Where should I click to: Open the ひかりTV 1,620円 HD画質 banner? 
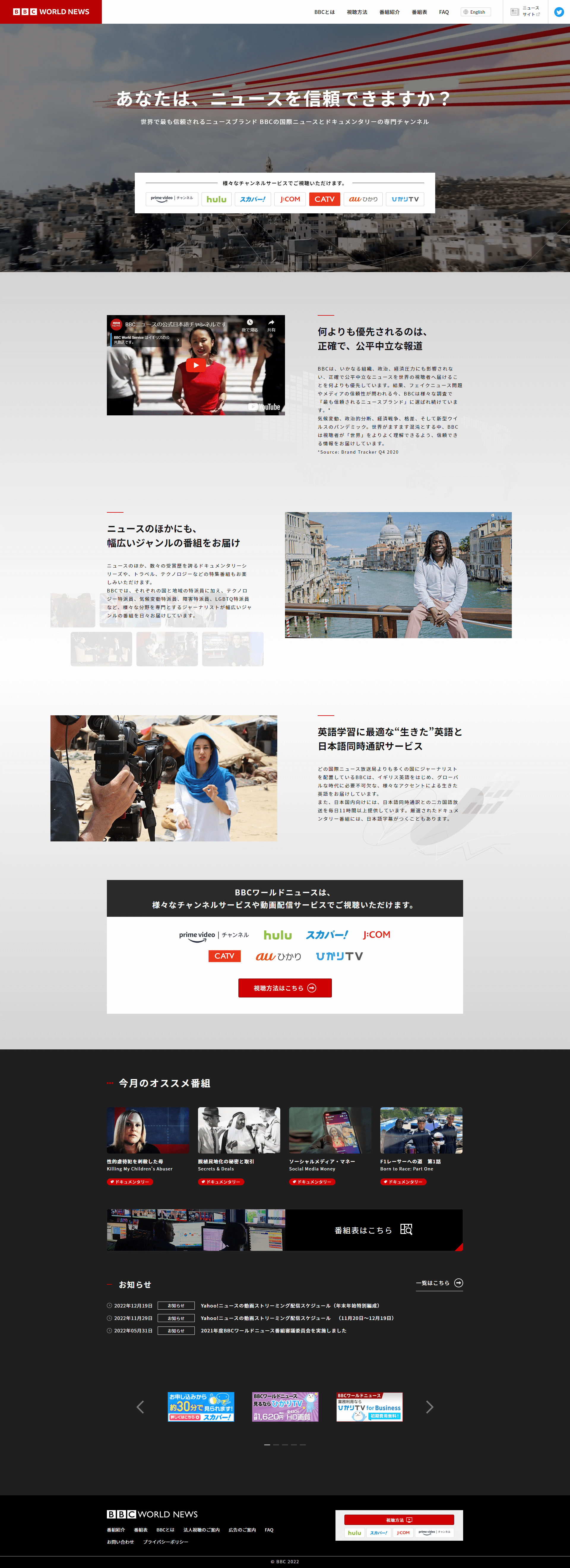click(x=285, y=1407)
